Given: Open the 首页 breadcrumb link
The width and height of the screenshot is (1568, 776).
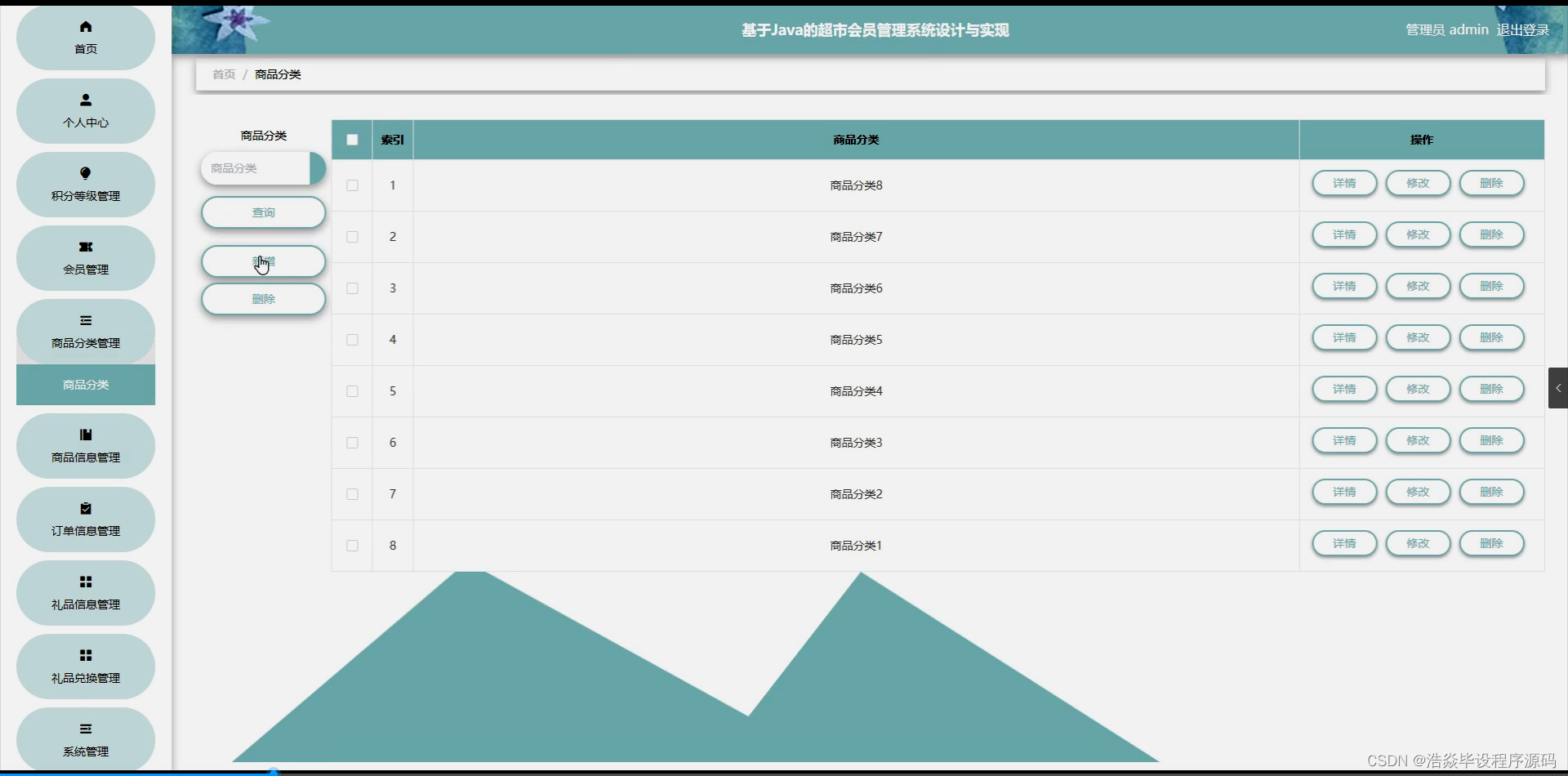Looking at the screenshot, I should pyautogui.click(x=222, y=74).
